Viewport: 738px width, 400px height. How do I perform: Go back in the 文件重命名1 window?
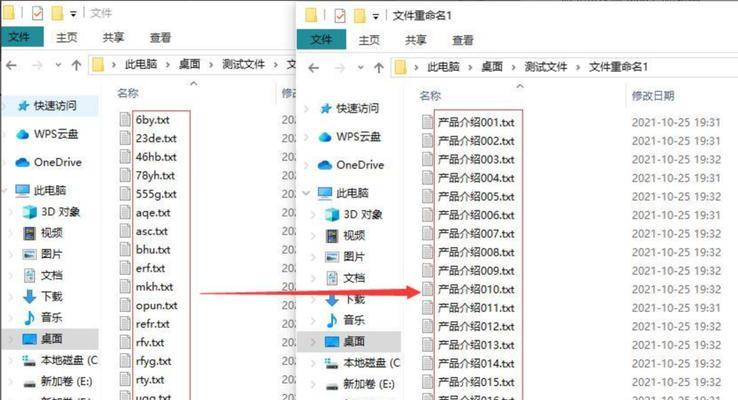click(x=314, y=68)
